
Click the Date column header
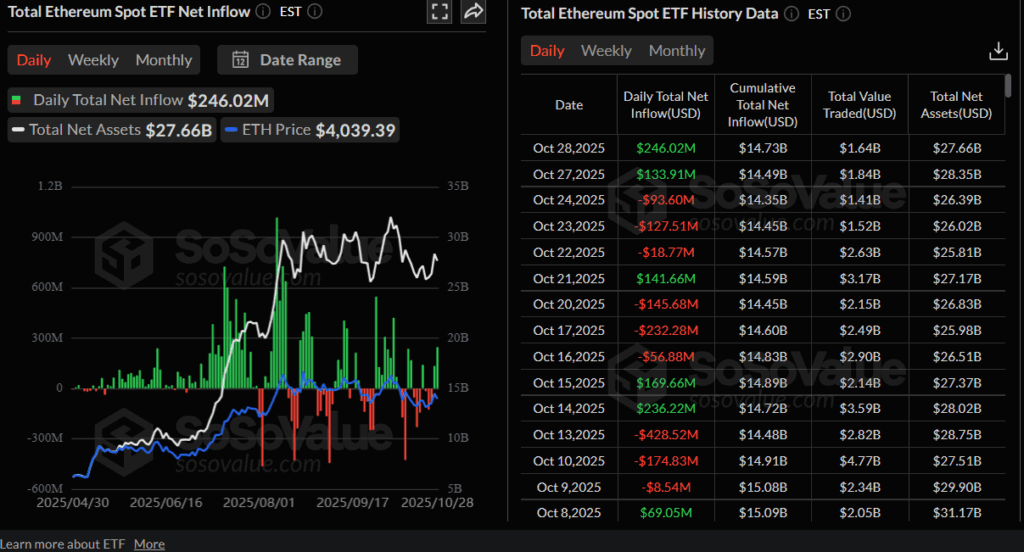tap(569, 105)
